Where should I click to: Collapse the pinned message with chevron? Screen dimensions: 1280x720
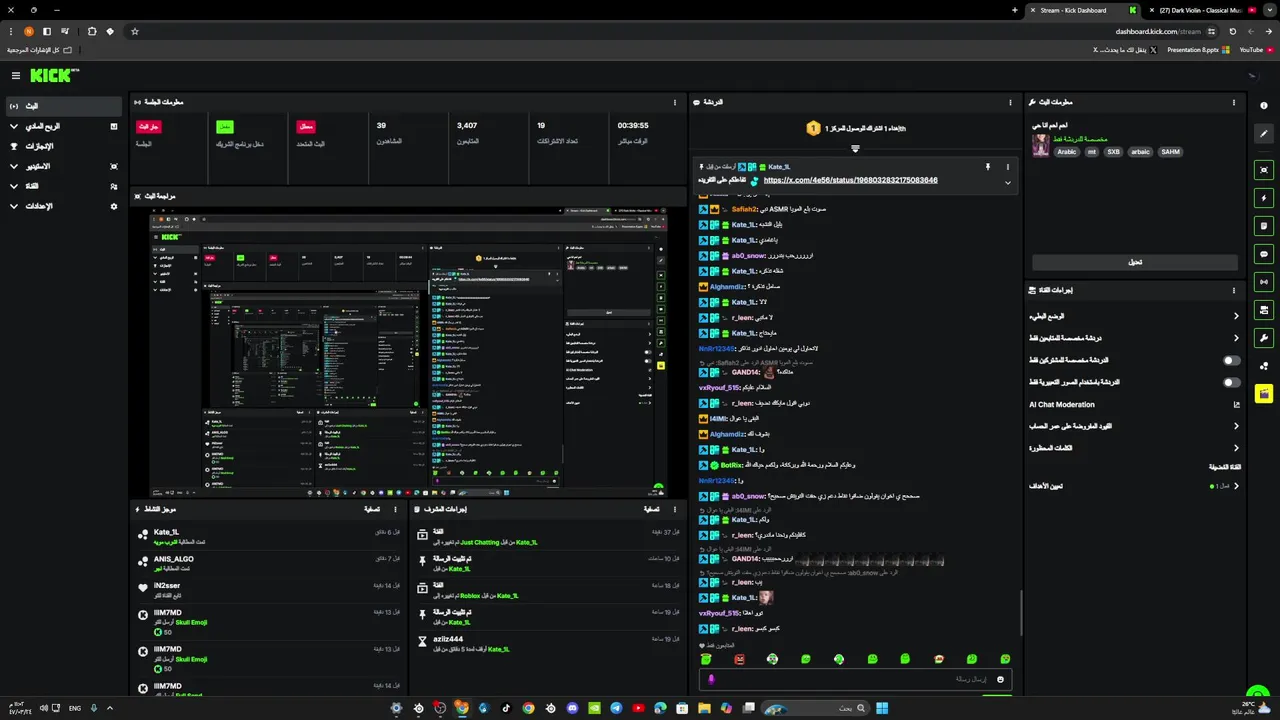pyautogui.click(x=1007, y=182)
